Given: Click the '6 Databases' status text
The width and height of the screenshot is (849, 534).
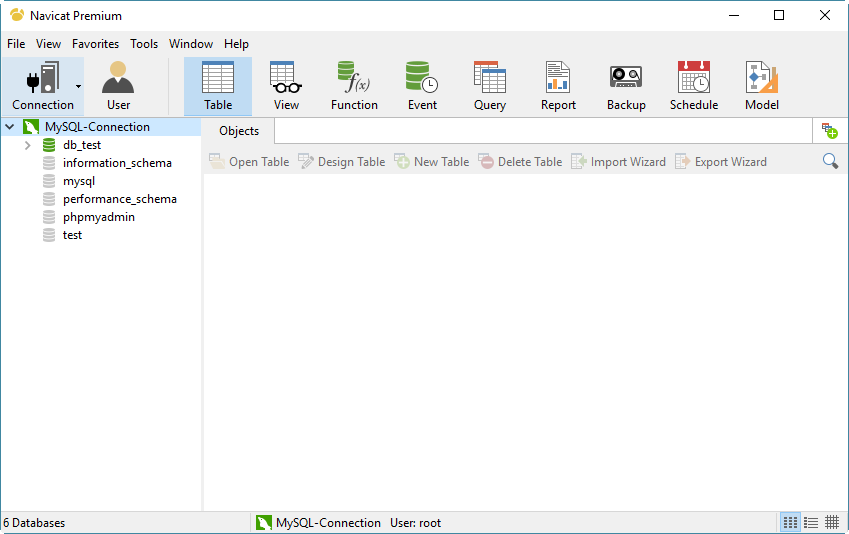Looking at the screenshot, I should [x=34, y=523].
